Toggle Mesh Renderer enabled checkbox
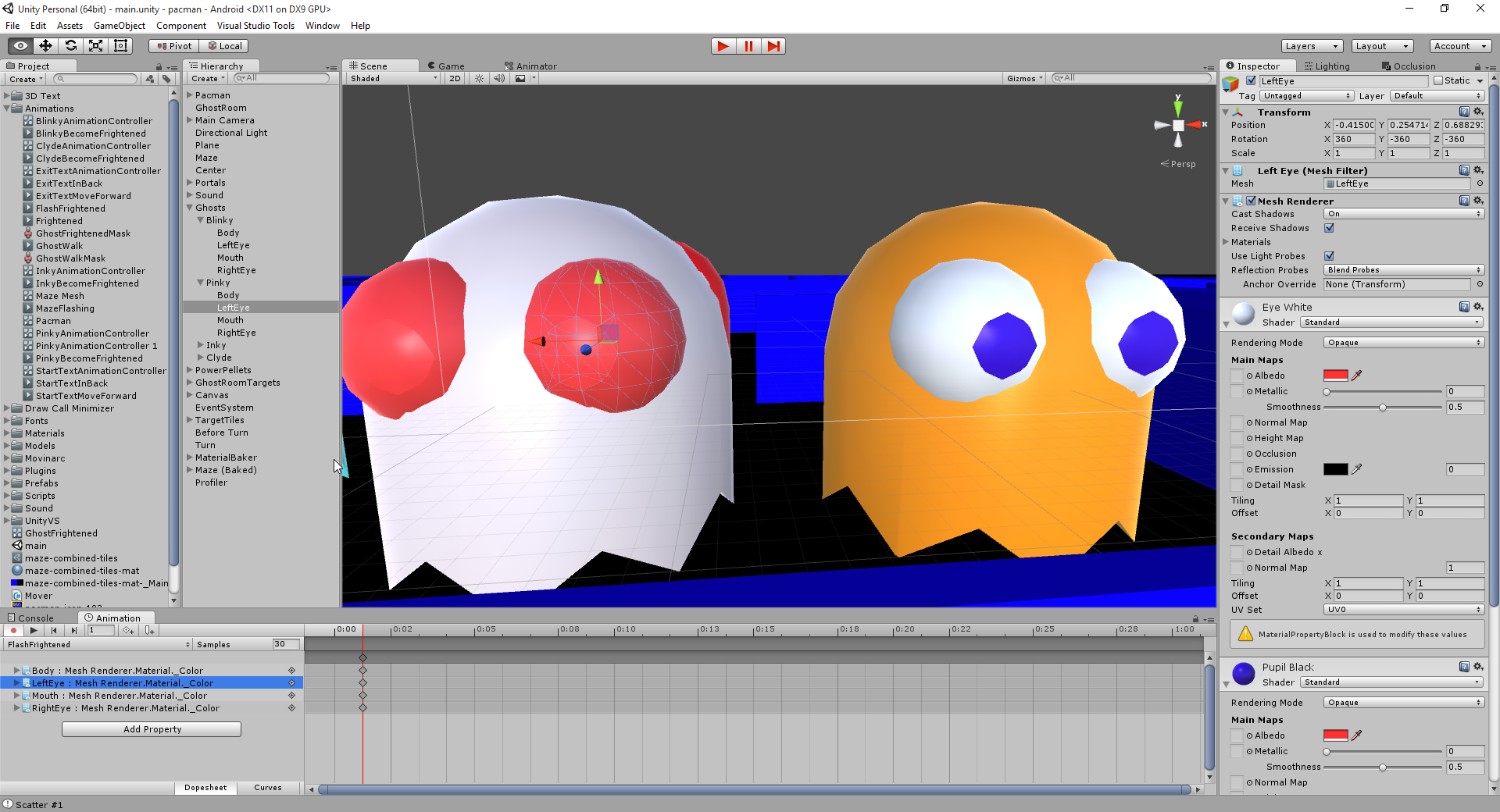The width and height of the screenshot is (1500, 812). pos(1251,201)
